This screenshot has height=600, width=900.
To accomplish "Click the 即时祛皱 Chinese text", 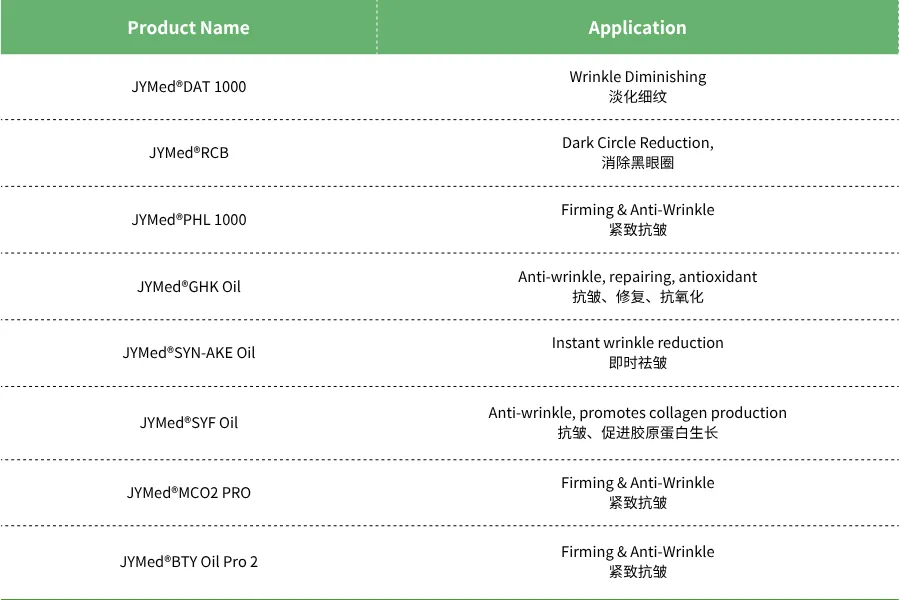I will (x=638, y=363).
